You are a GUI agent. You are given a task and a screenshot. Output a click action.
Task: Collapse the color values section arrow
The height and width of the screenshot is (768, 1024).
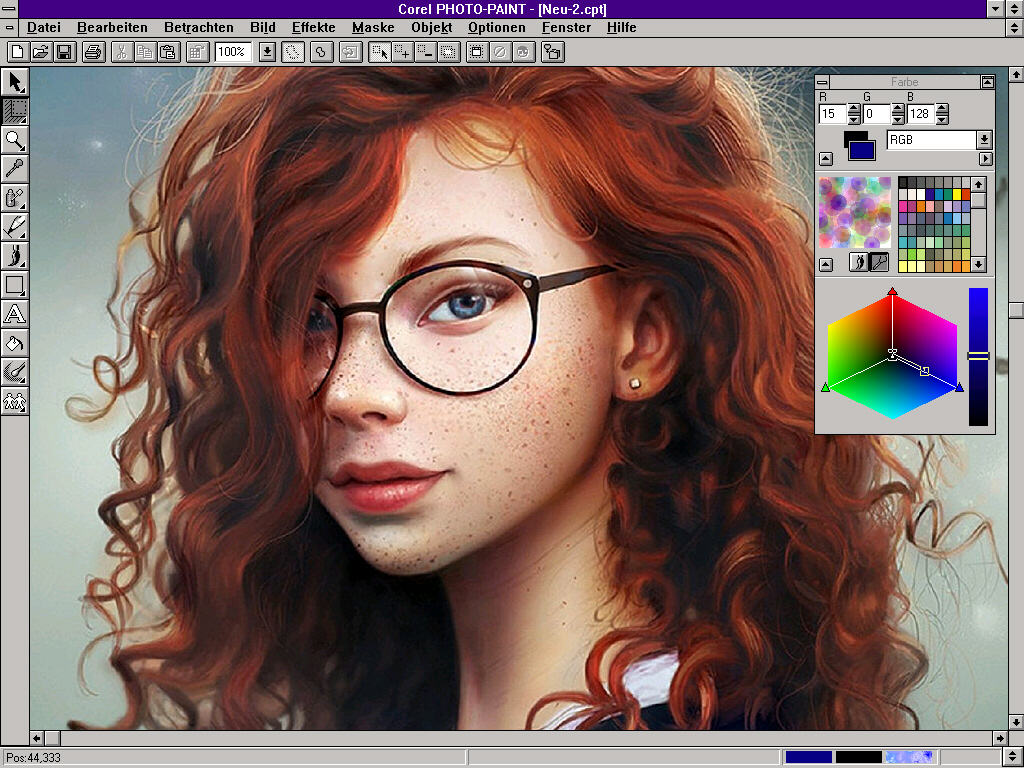click(x=826, y=159)
